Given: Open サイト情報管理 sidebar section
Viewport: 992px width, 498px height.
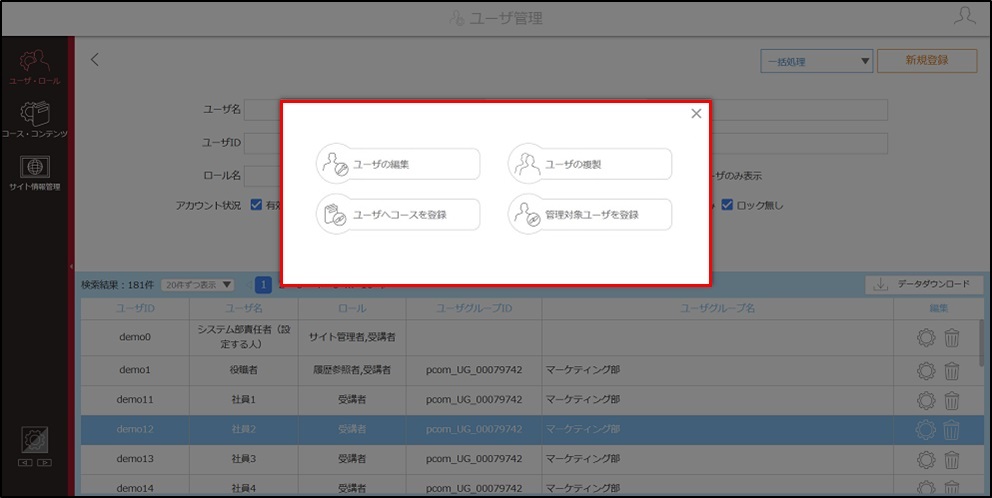Looking at the screenshot, I should coord(35,173).
